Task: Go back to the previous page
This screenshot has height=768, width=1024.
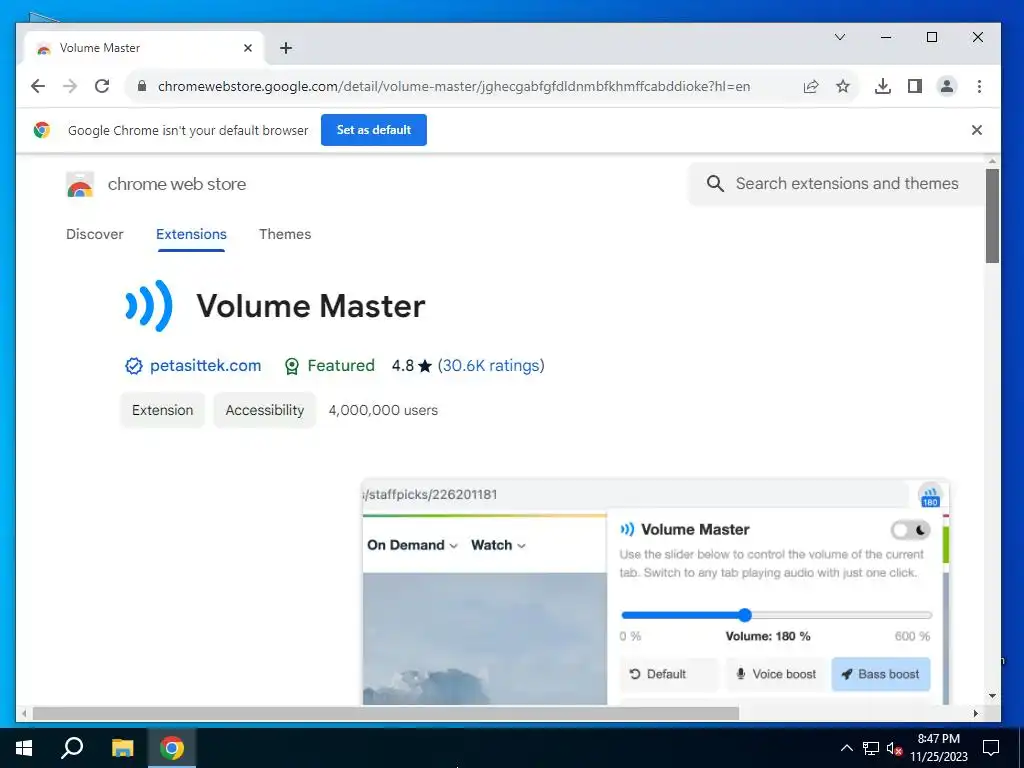Action: (x=38, y=86)
